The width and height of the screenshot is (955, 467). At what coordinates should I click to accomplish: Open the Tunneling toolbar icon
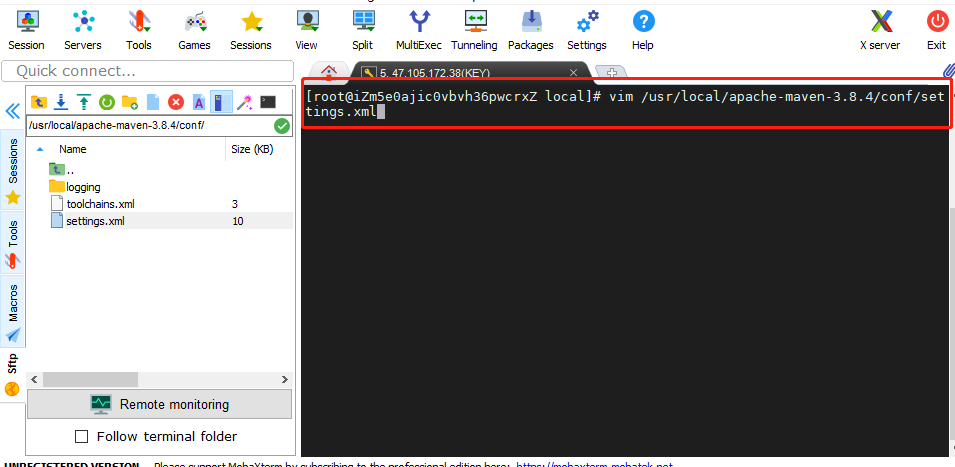[x=474, y=30]
